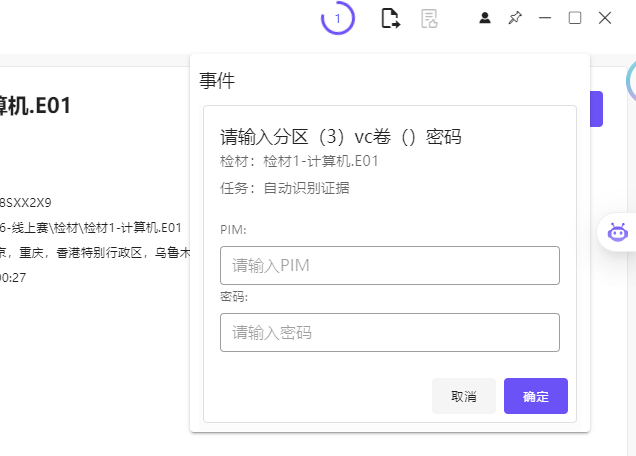This screenshot has height=456, width=636.
Task: Confirm with the 确定 button
Action: 535,396
